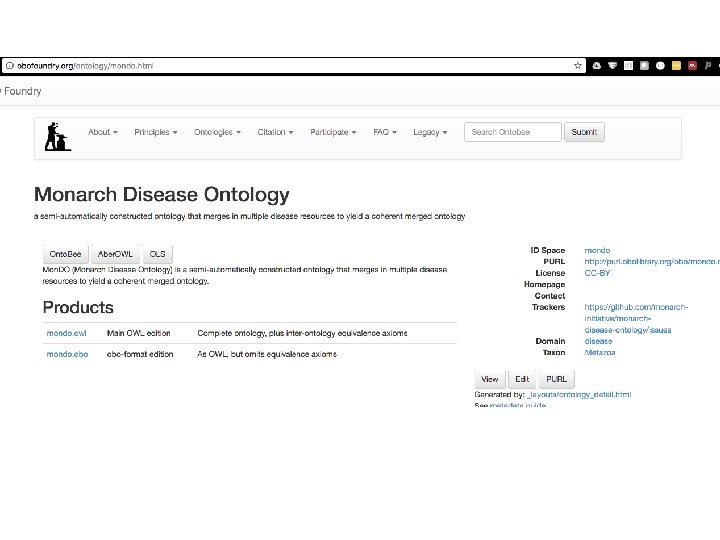Expand the Participate dropdown

333,132
